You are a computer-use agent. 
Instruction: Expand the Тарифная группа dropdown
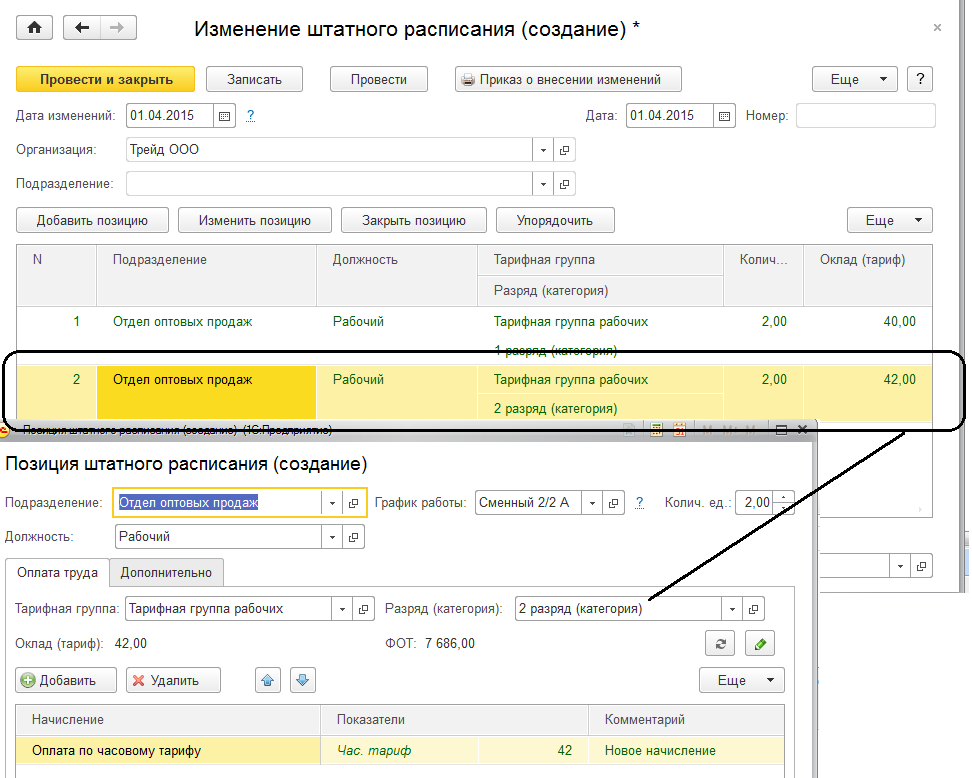(x=343, y=609)
